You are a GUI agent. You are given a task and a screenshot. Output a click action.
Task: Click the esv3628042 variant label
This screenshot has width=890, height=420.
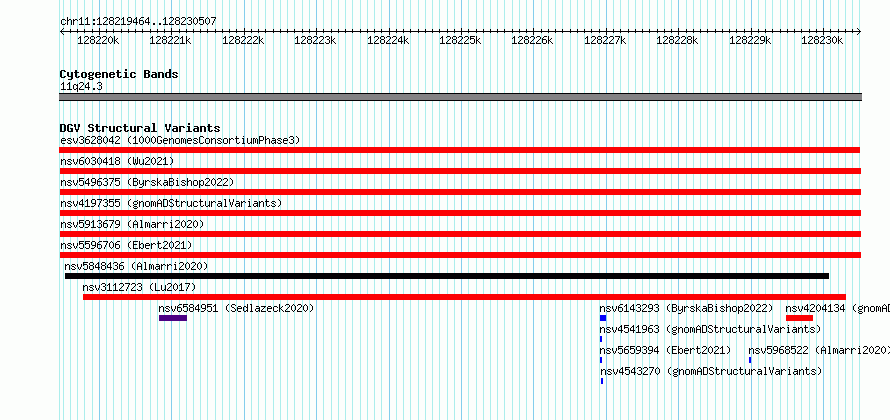click(180, 140)
